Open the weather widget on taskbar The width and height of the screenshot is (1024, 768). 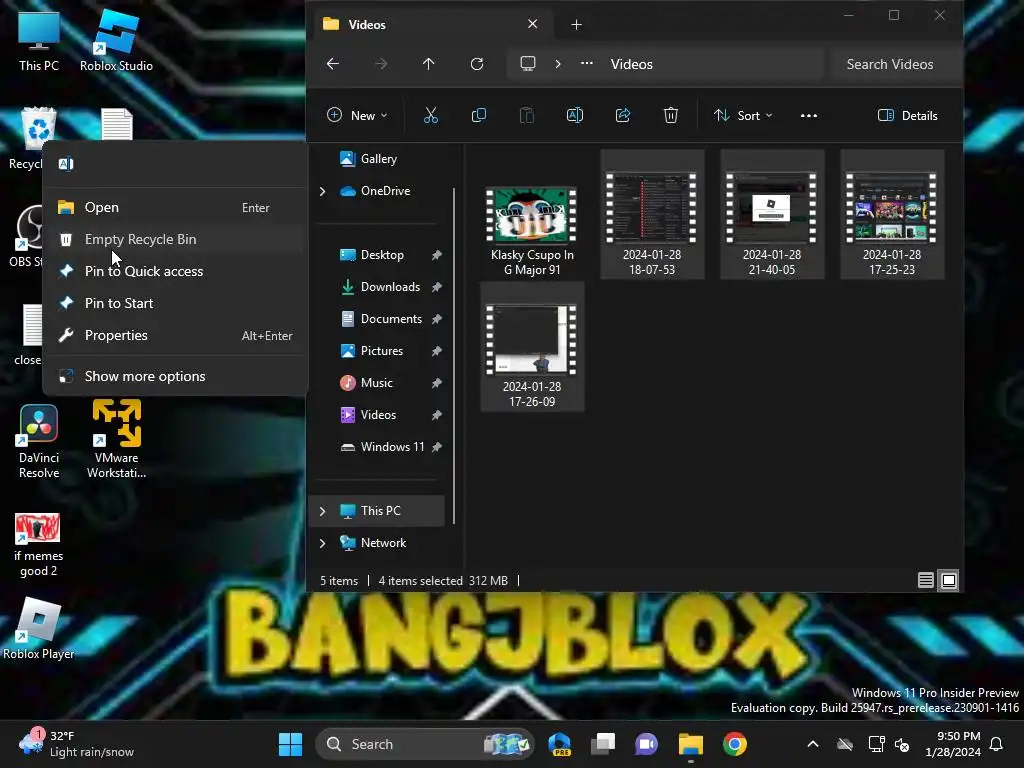tap(76, 744)
